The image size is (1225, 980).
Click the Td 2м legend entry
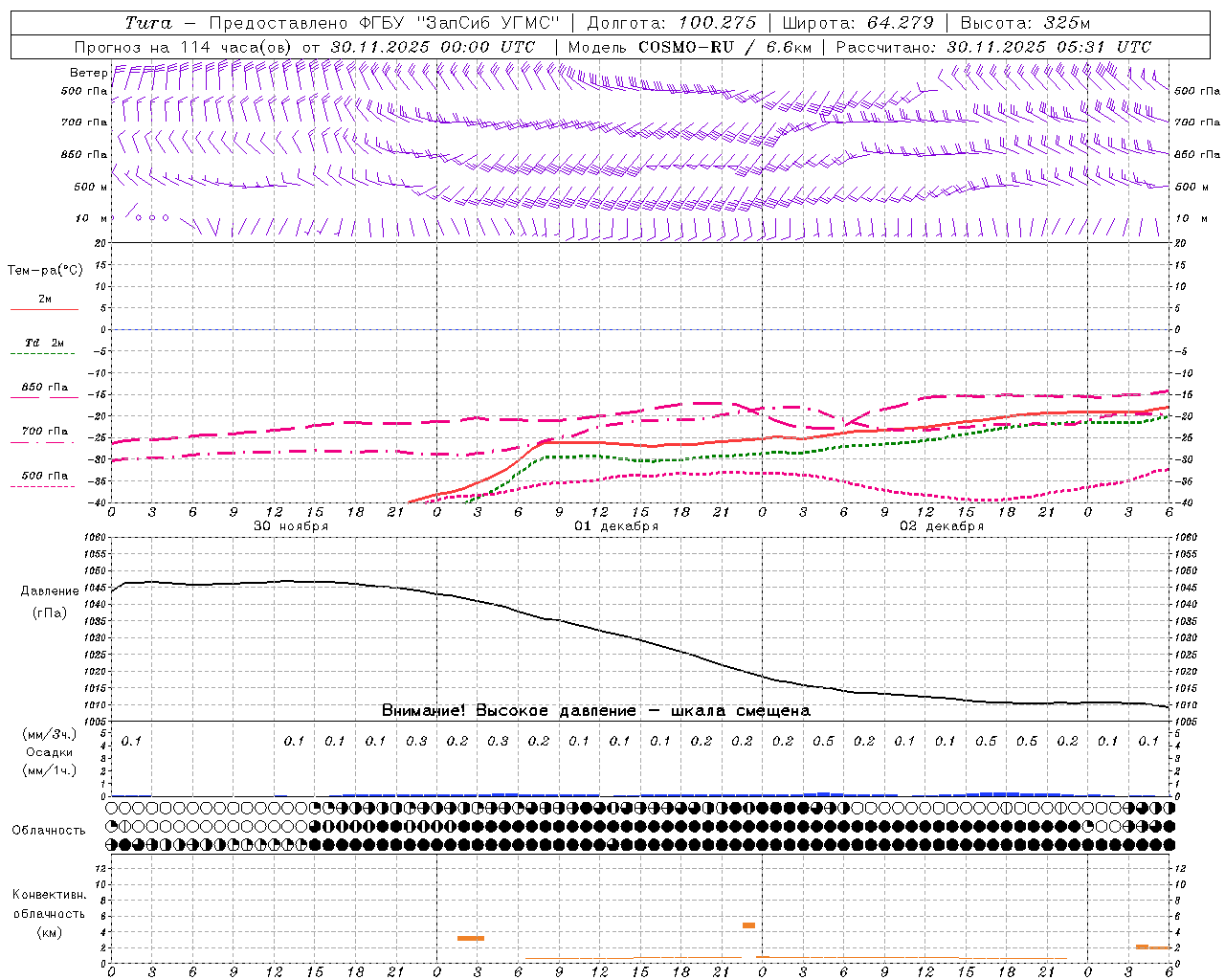(45, 343)
